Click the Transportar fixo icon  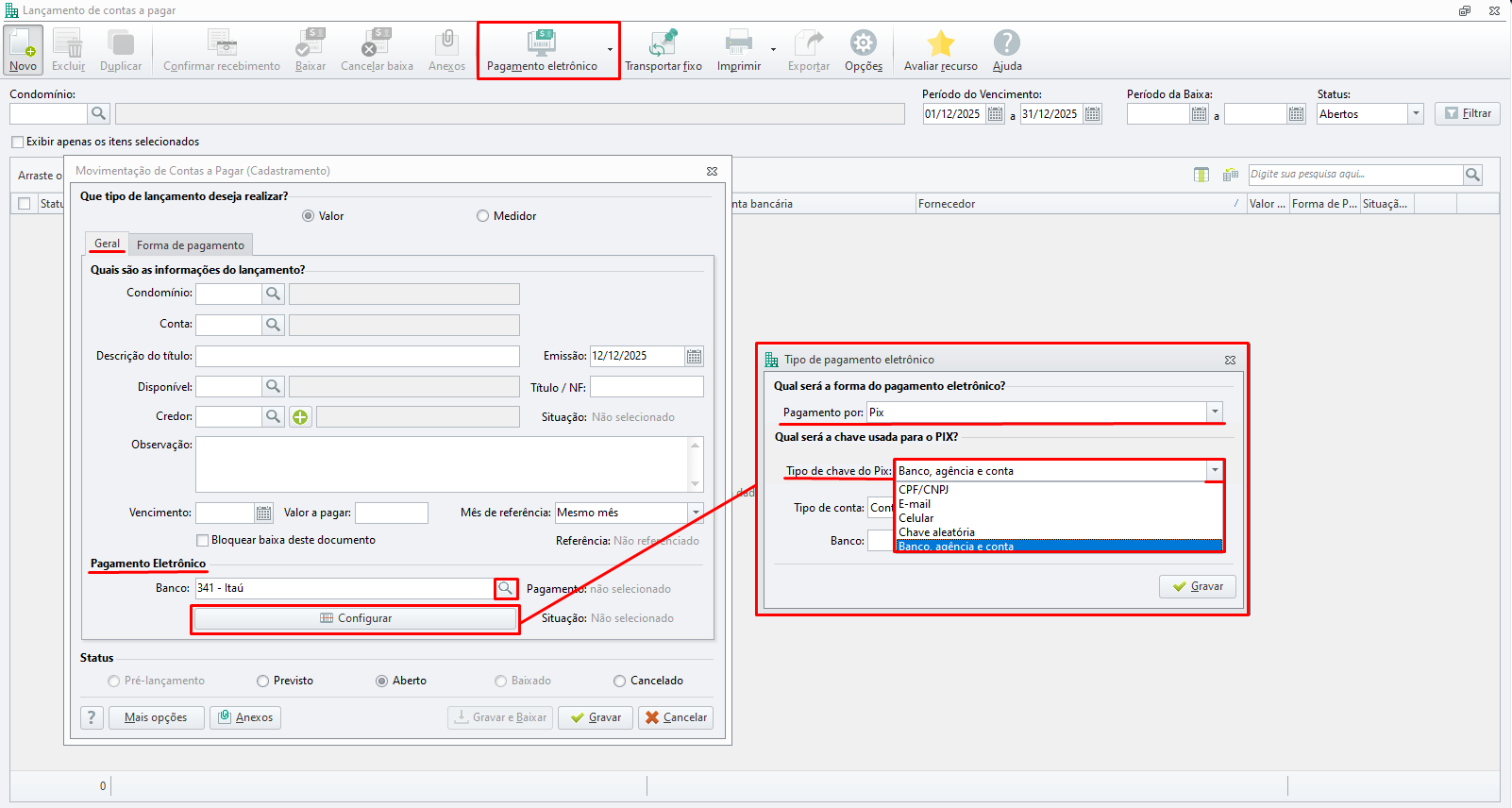[663, 44]
